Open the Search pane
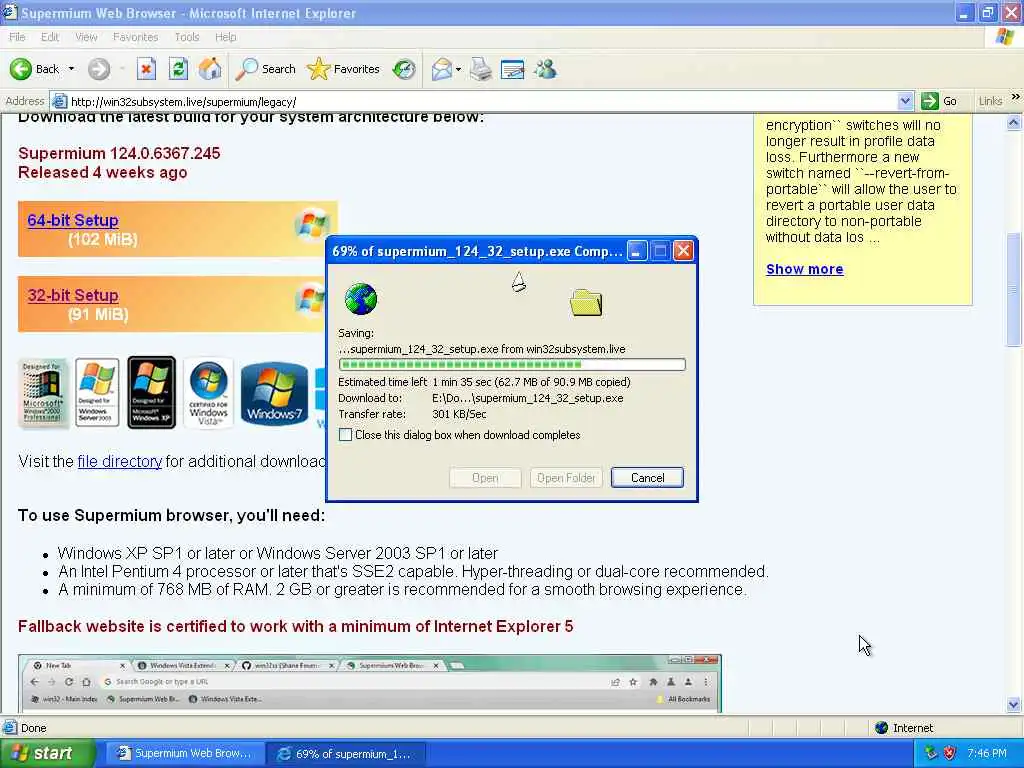Screen dimensions: 1024x768 click(265, 69)
